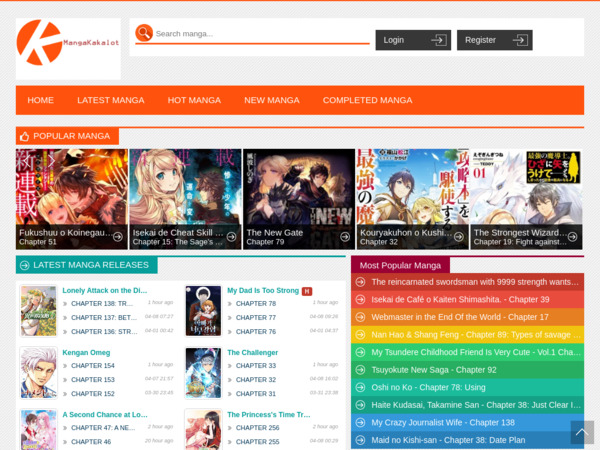Click arrow icon beside Nan Hao & Shang Feng

tap(360, 335)
